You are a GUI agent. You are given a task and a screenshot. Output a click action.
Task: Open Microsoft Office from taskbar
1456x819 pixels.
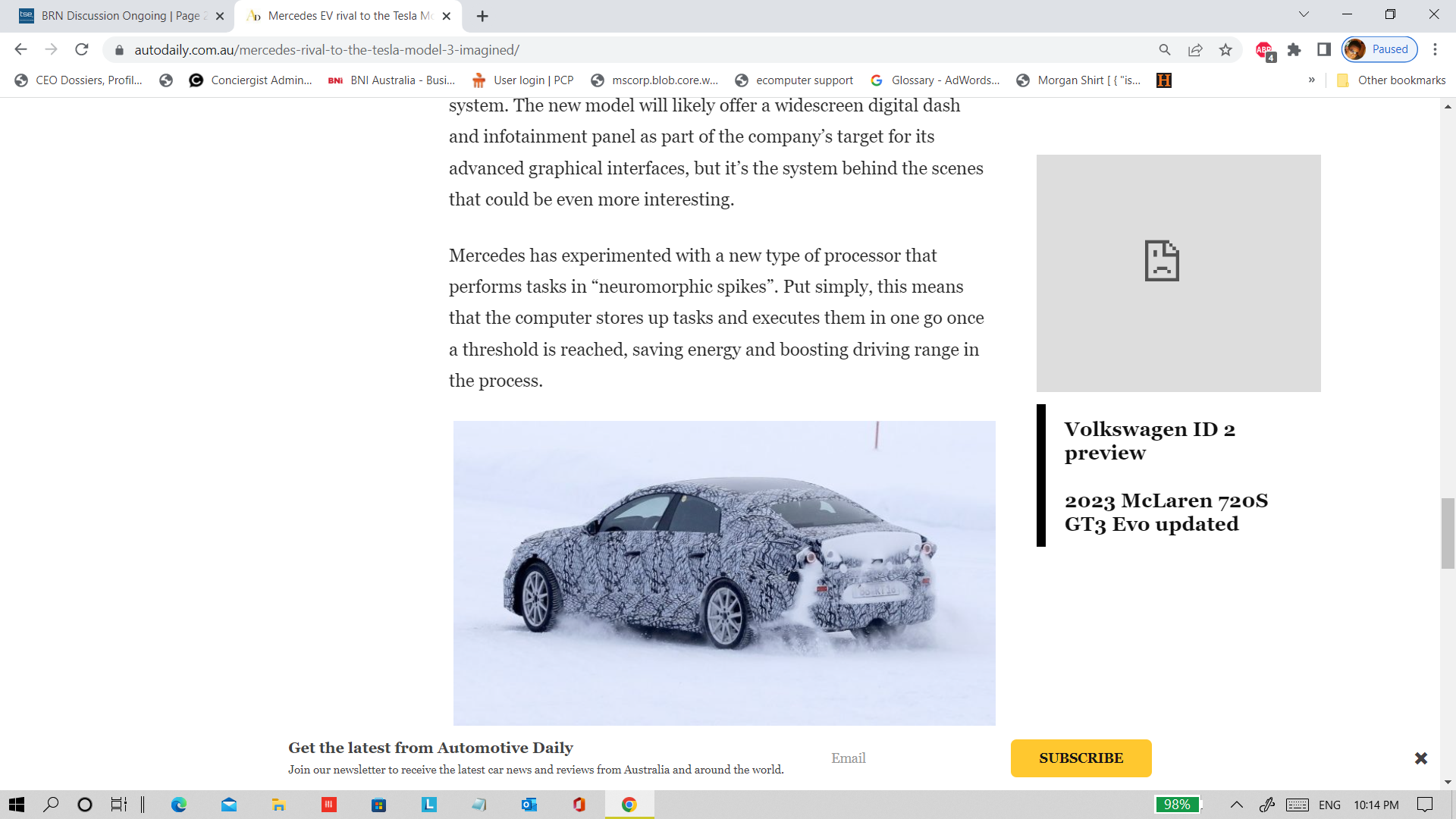point(579,805)
